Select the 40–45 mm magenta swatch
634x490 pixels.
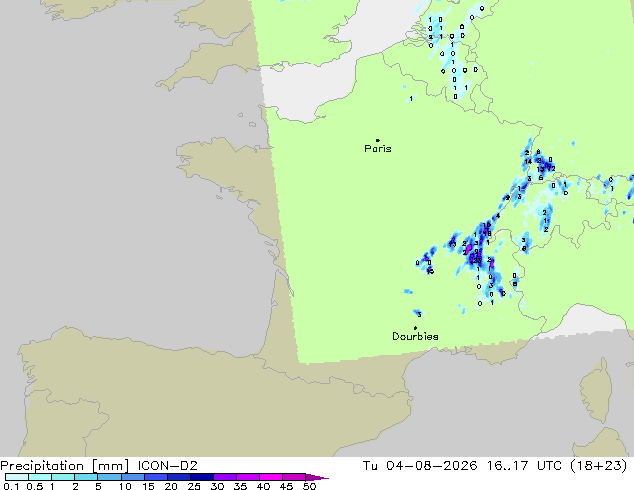(x=271, y=477)
